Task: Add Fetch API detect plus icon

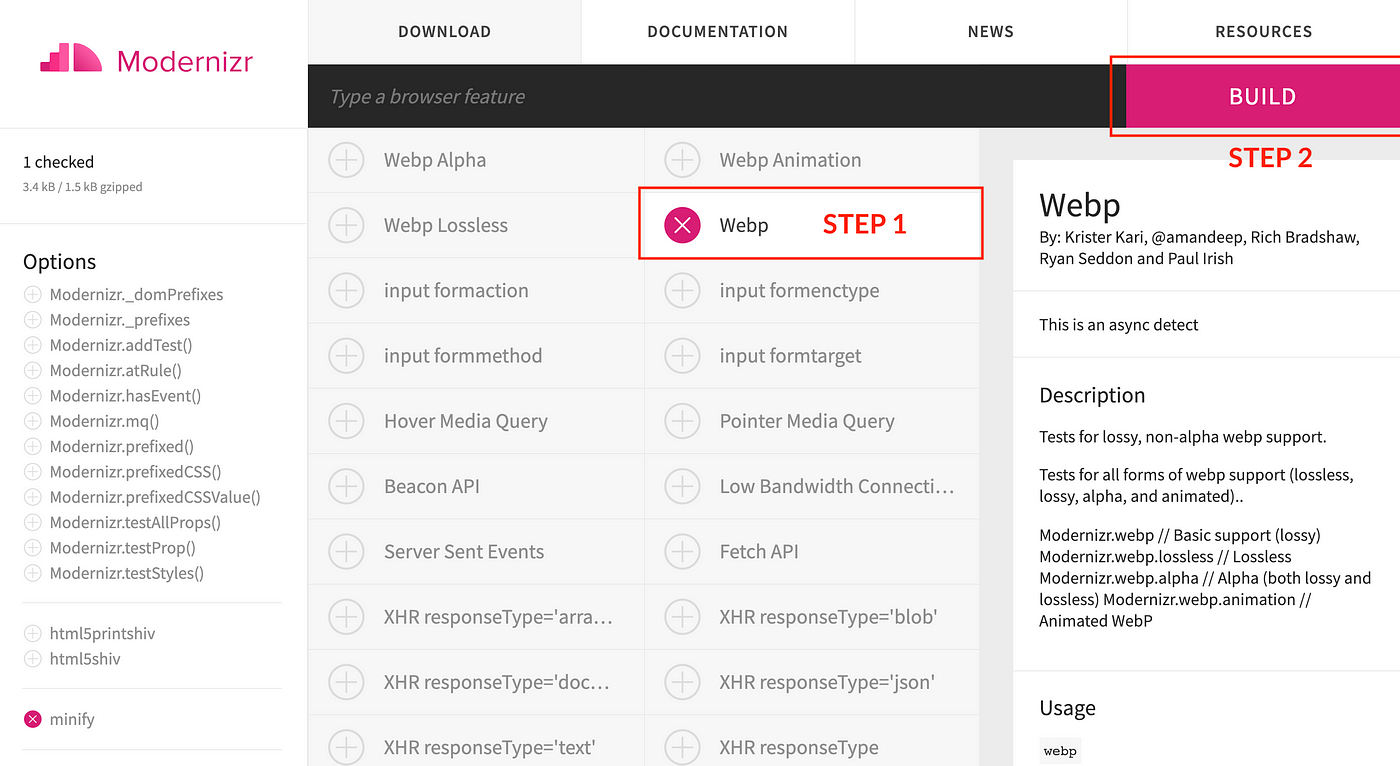Action: coord(682,552)
